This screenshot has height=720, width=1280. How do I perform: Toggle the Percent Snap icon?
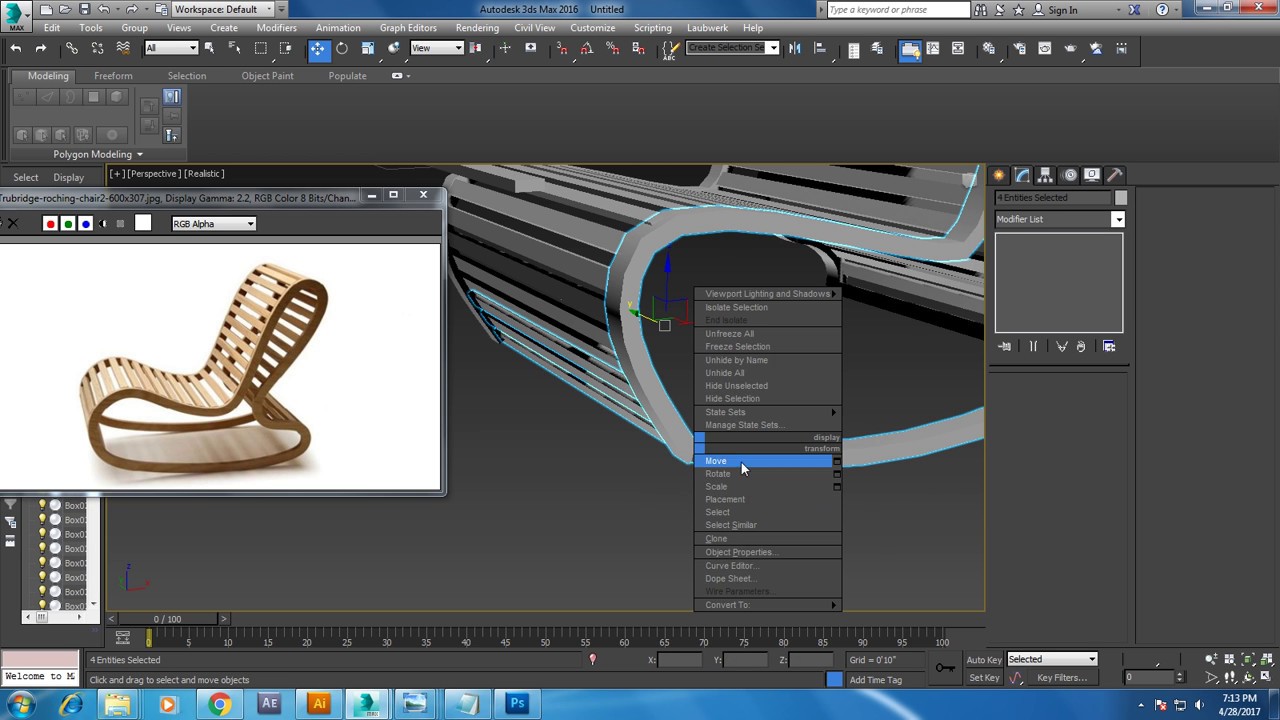(x=613, y=49)
